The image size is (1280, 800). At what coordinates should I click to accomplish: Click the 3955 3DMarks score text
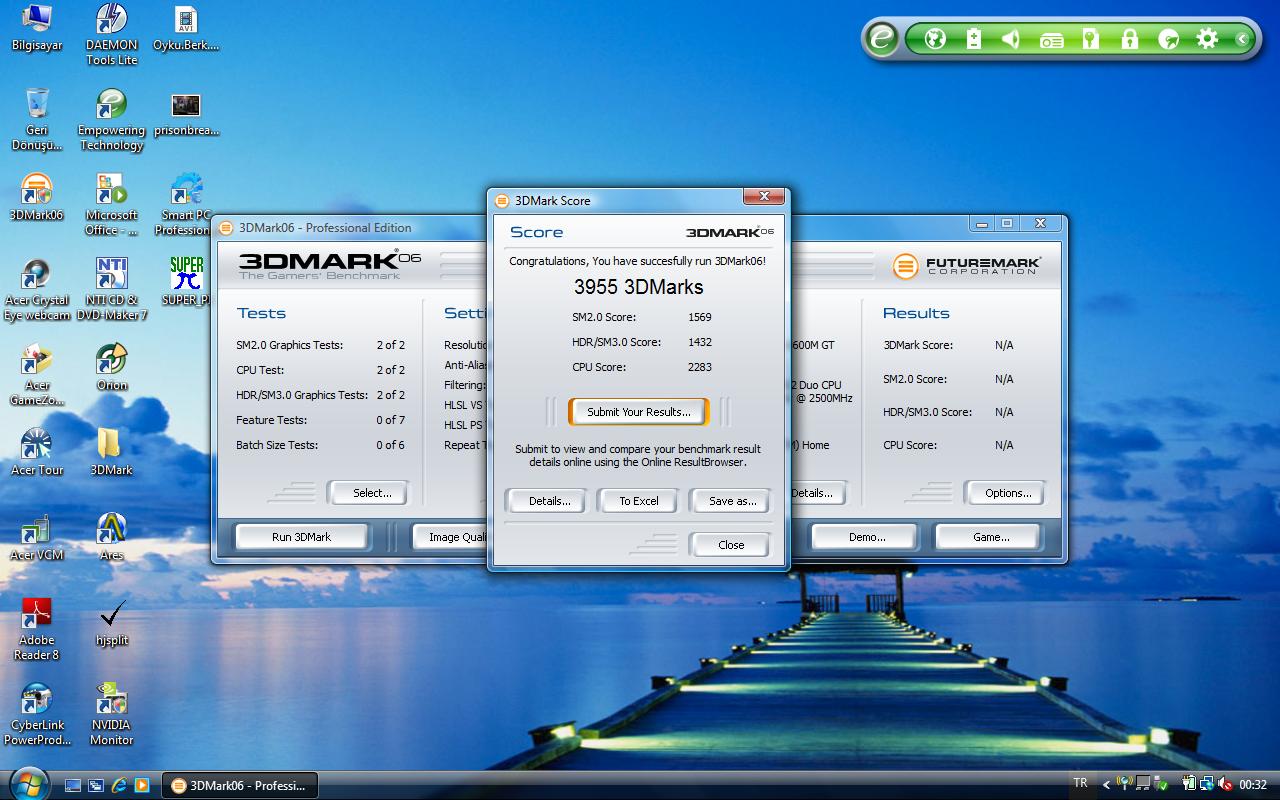tap(638, 287)
